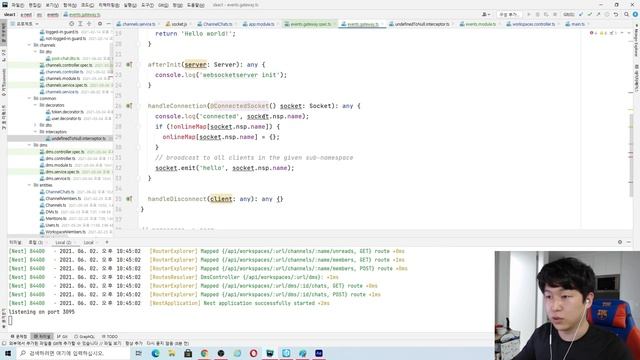Open the GraphQL tool window button

pos(84,337)
